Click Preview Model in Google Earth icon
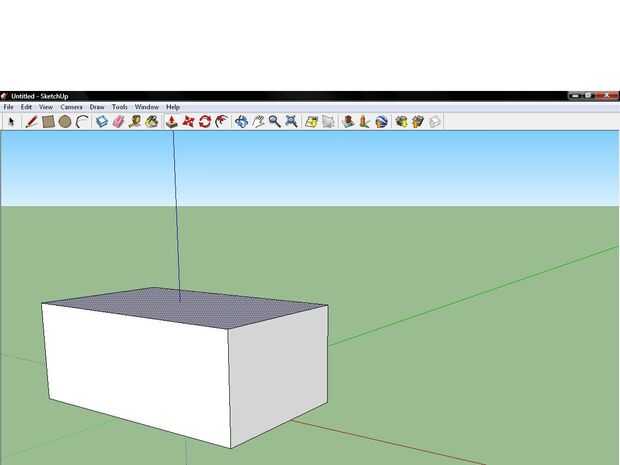 point(381,121)
